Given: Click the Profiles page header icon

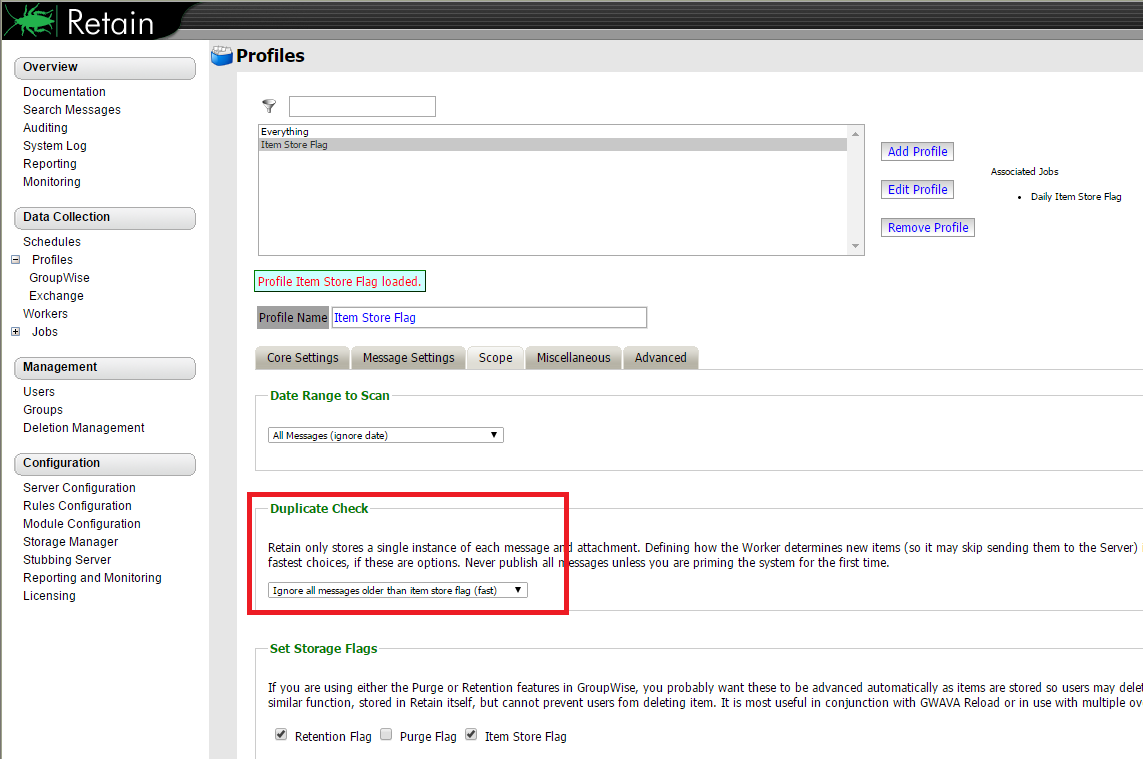Looking at the screenshot, I should [x=221, y=56].
